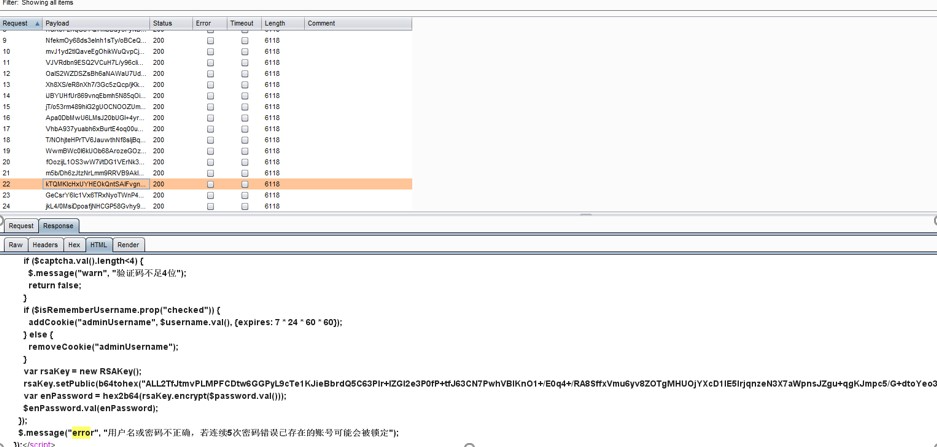Viewport: 937px width, 447px height.
Task: Toggle Error checkbox for request 9
Action: [210, 41]
